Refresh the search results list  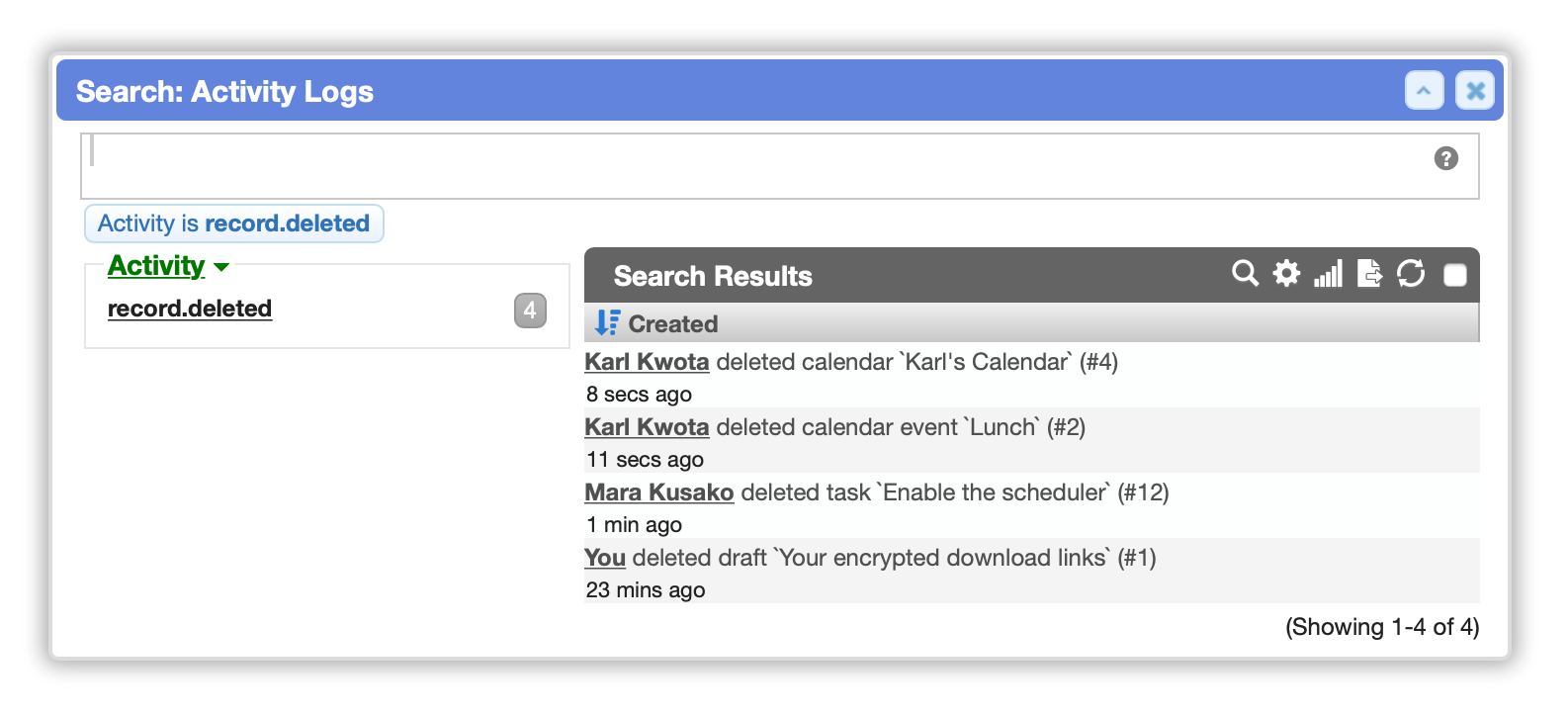(1411, 273)
